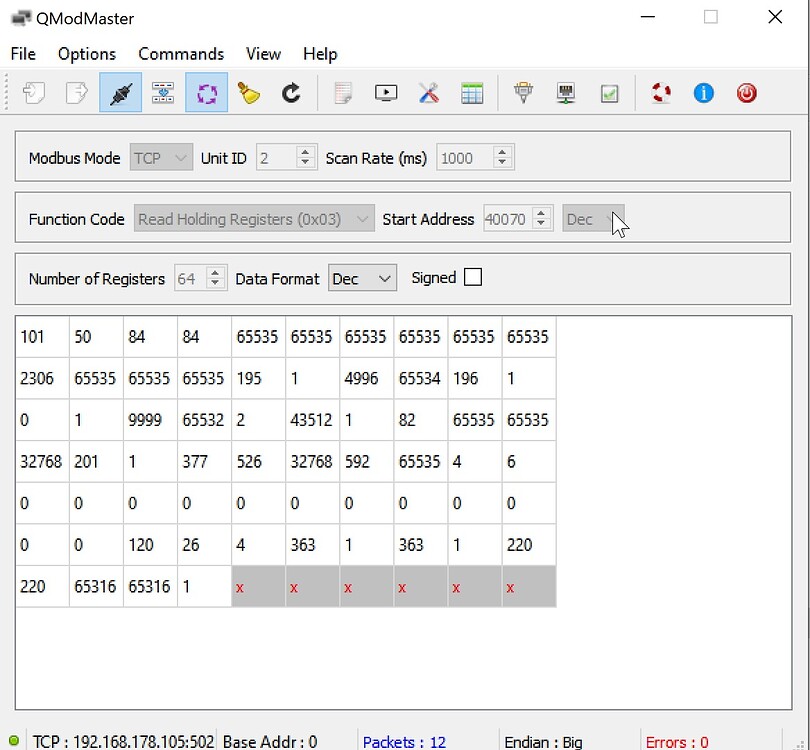Select the register cell showing 43512
The height and width of the screenshot is (750, 810).
point(312,420)
